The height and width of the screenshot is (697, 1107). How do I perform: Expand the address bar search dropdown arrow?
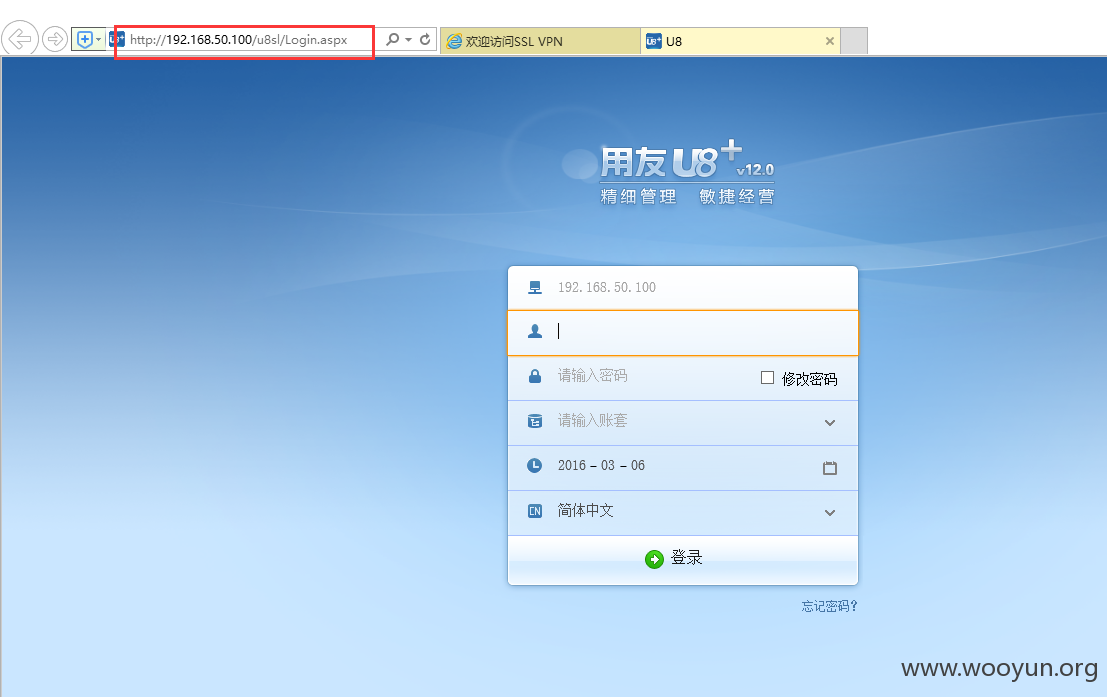(408, 40)
